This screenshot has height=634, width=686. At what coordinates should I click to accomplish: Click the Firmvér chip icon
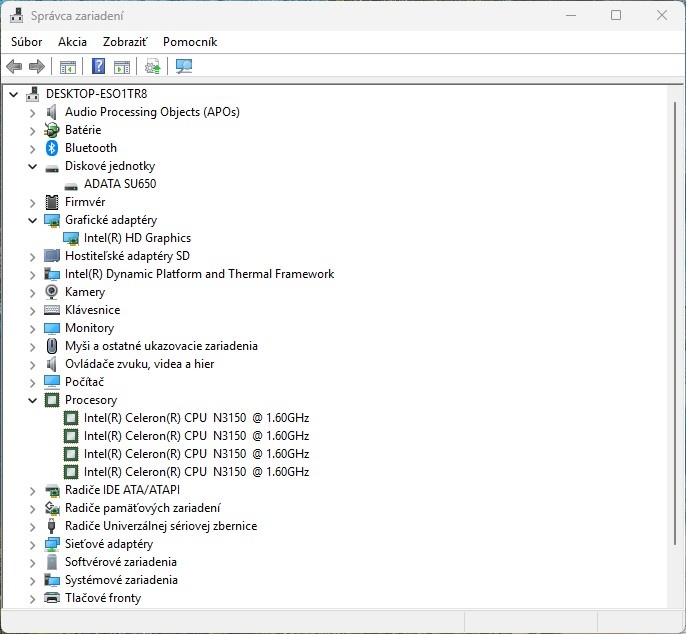pyautogui.click(x=52, y=202)
